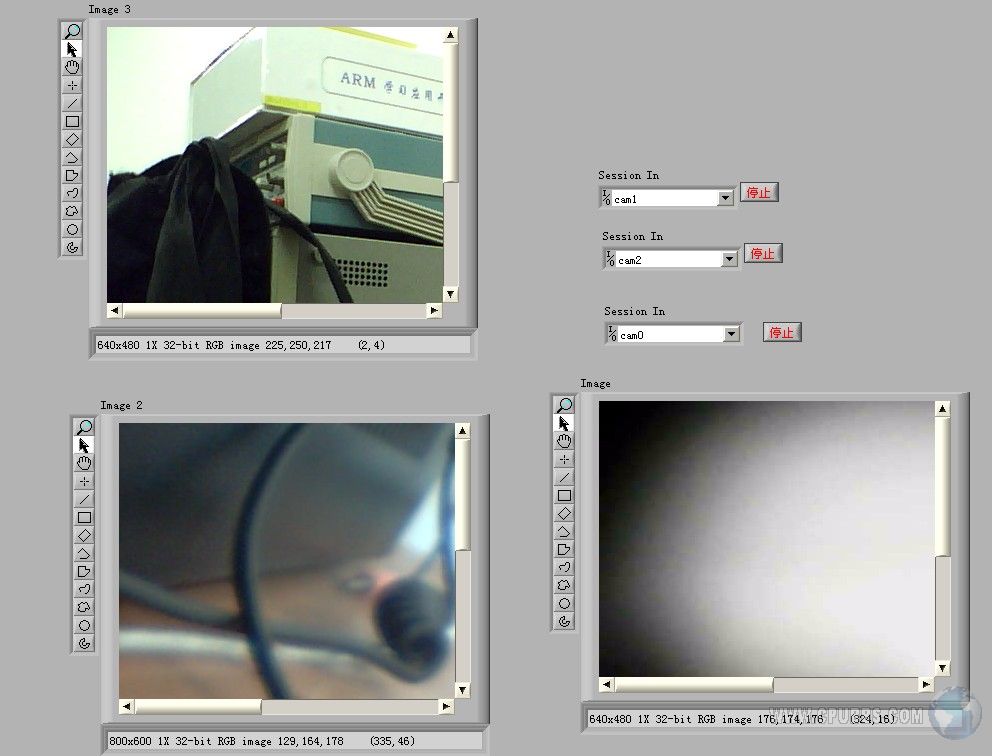This screenshot has height=756, width=992.
Task: Select the Zoom tool in bottom-right Image palette
Action: pos(564,405)
